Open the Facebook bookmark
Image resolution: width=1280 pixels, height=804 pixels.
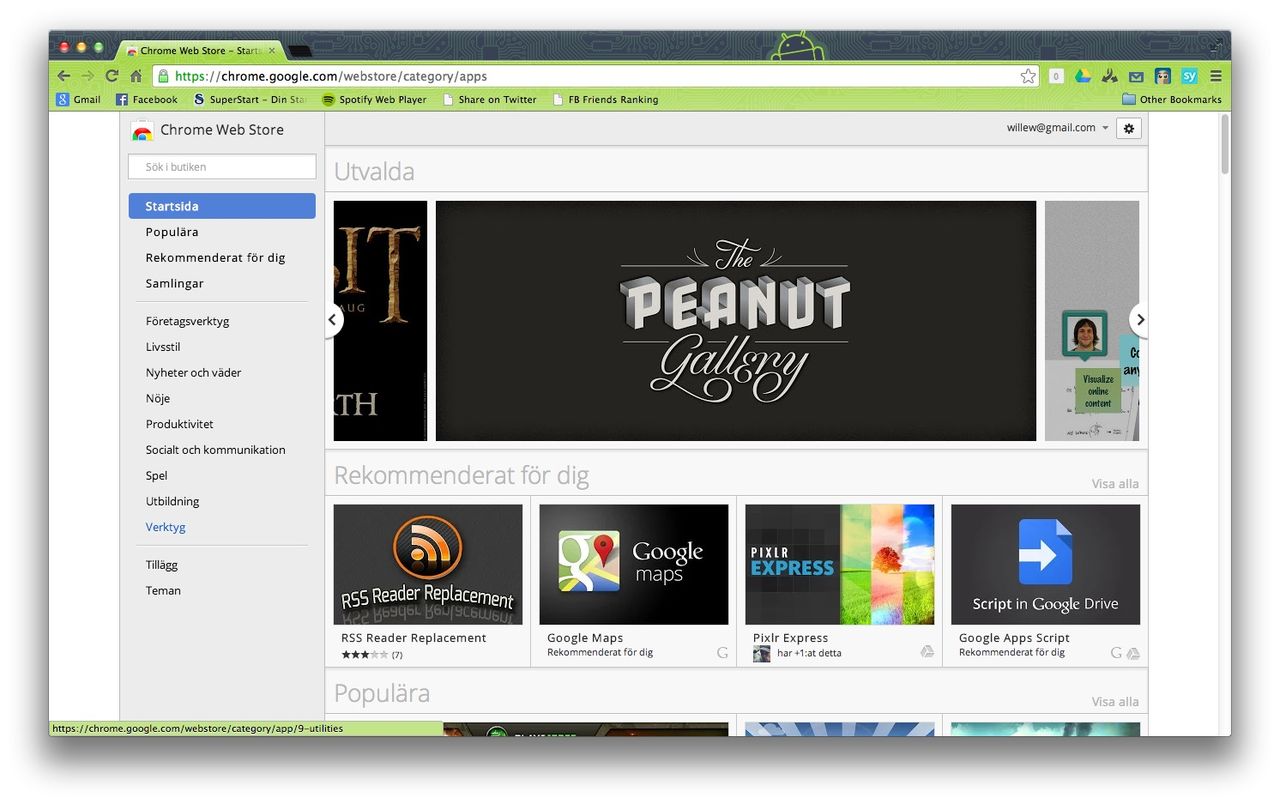(147, 99)
